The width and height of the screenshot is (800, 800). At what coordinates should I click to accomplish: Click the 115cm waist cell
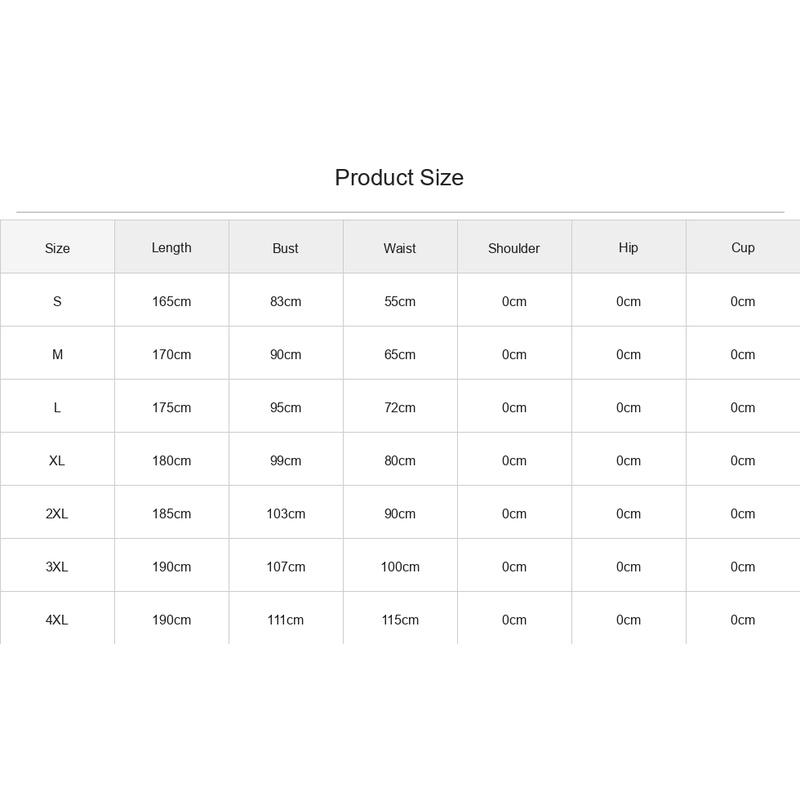tap(400, 619)
